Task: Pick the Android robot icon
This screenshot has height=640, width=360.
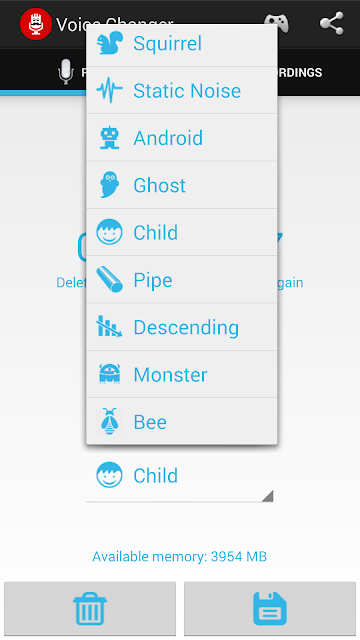Action: [109, 138]
